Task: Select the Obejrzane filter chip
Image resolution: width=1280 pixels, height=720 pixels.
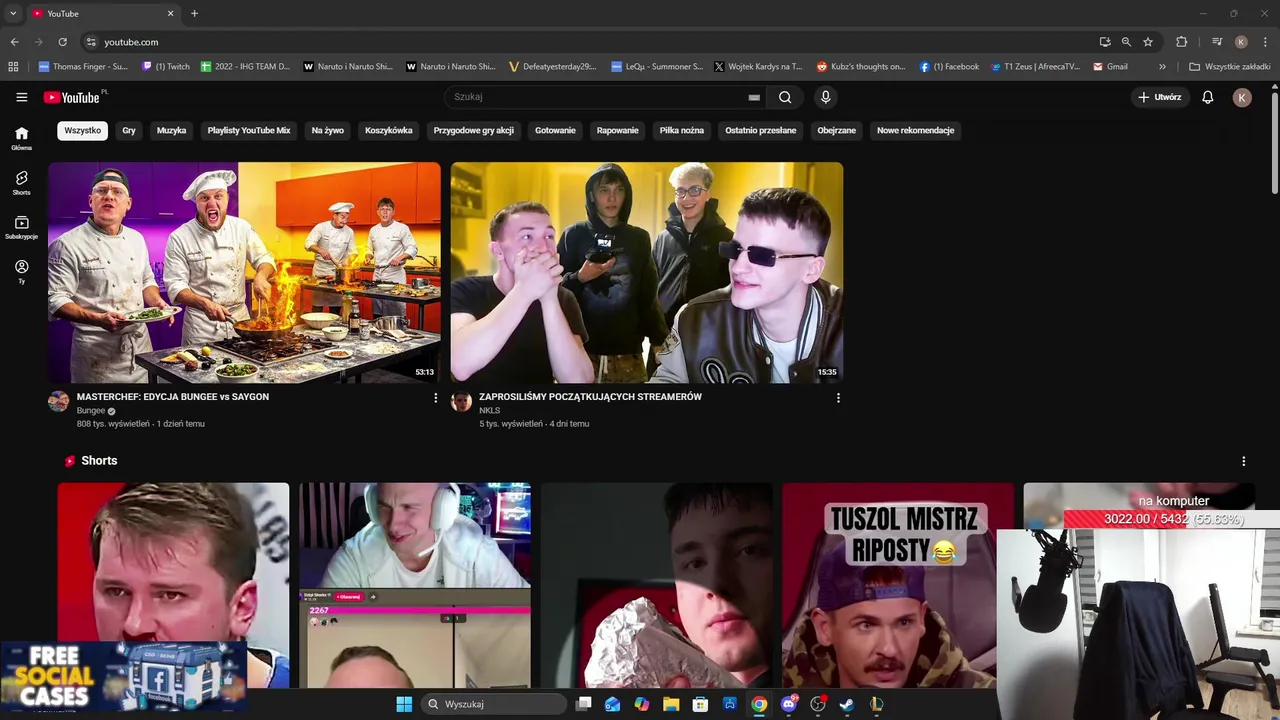Action: [837, 130]
